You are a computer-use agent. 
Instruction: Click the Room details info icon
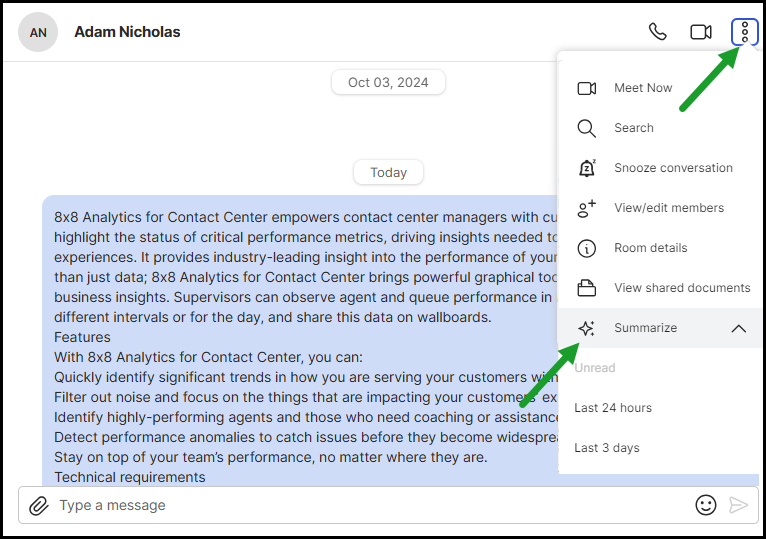(x=586, y=248)
